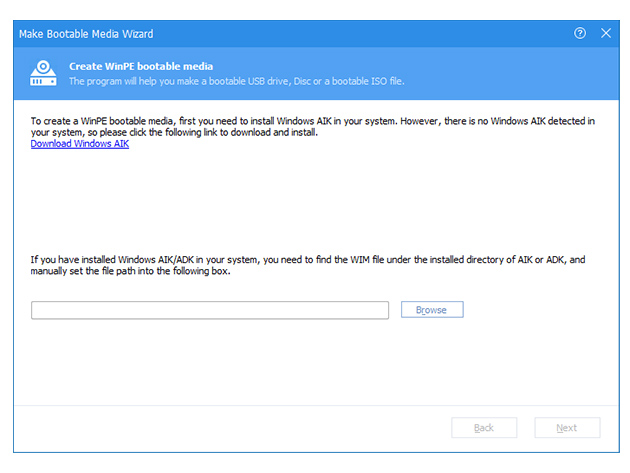This screenshot has width=630, height=473.
Task: Click the AIK/ADK WIM file instruction paragraph
Action: coord(308,265)
